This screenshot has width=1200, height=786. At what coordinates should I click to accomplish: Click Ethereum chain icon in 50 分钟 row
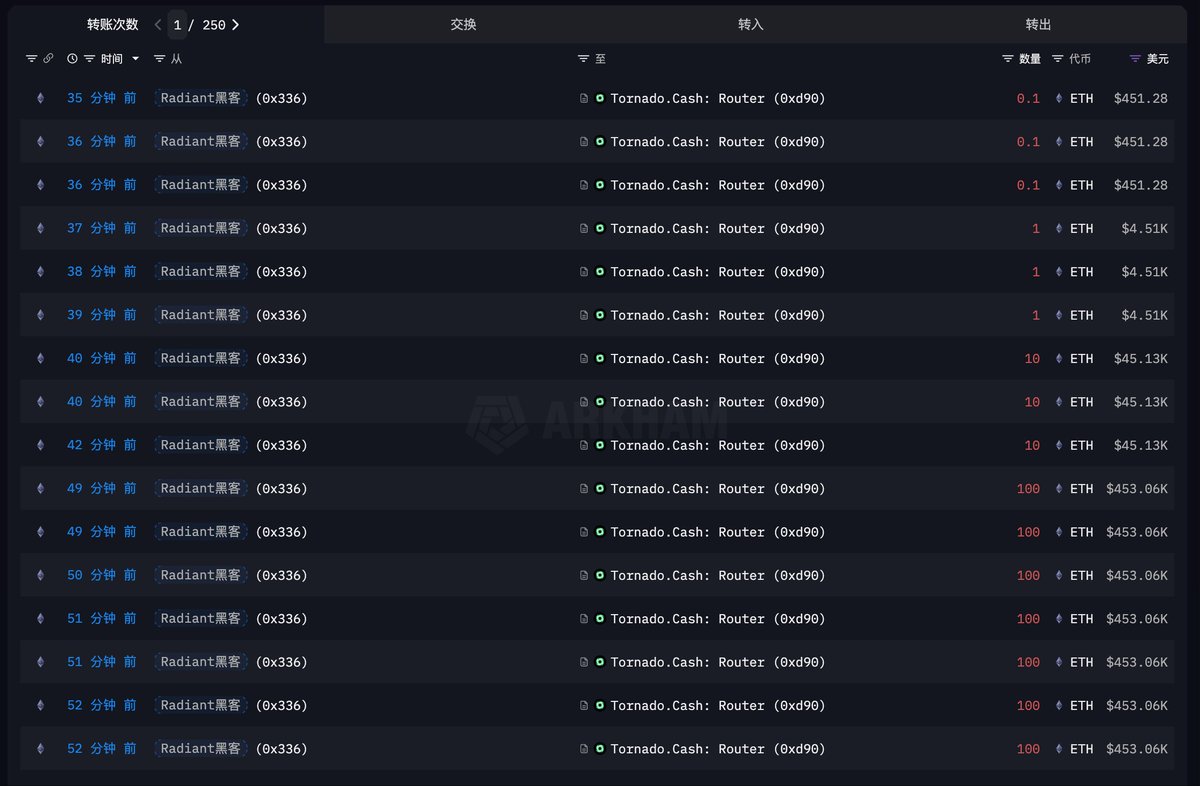(41, 575)
